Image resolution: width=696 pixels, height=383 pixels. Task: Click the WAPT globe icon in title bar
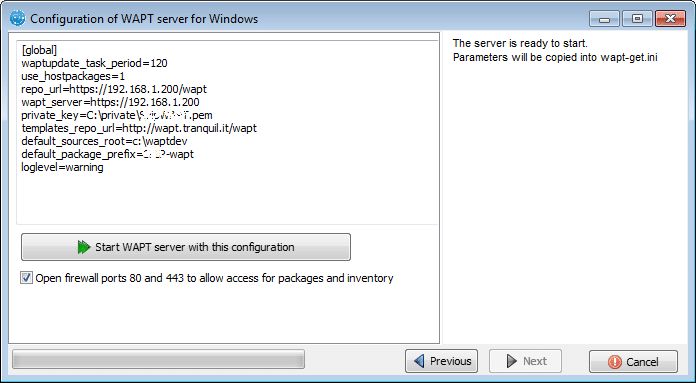pyautogui.click(x=18, y=19)
